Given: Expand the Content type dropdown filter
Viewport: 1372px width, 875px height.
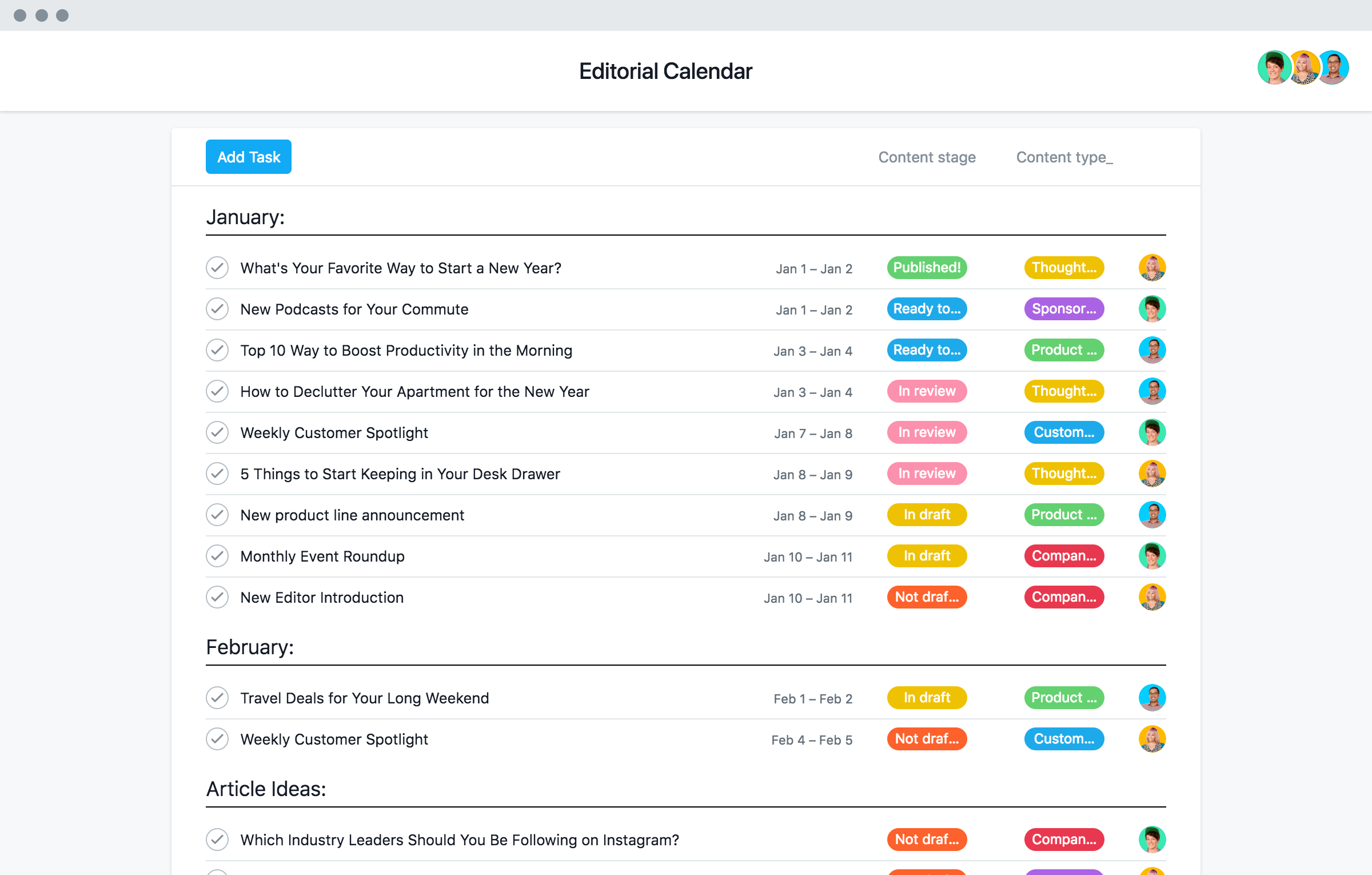Looking at the screenshot, I should [1063, 156].
